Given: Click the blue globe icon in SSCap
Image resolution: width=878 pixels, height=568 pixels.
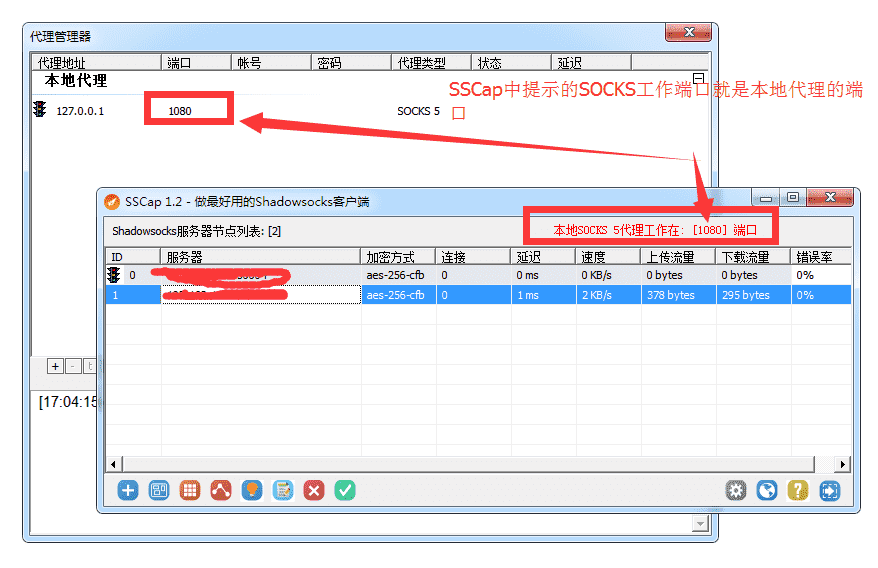Looking at the screenshot, I should coord(767,490).
